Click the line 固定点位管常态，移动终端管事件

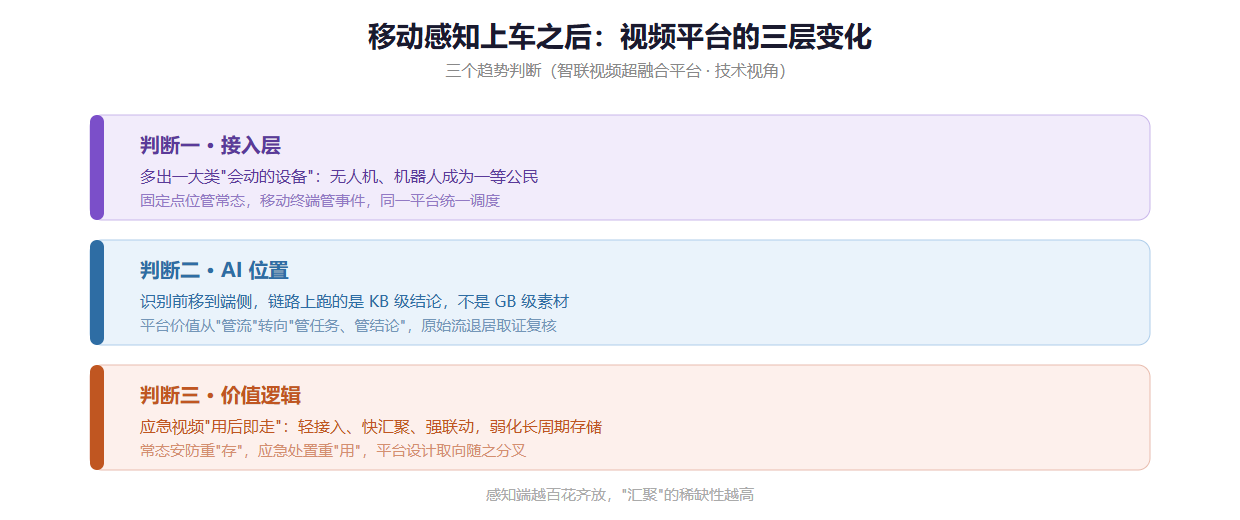pyautogui.click(x=320, y=200)
